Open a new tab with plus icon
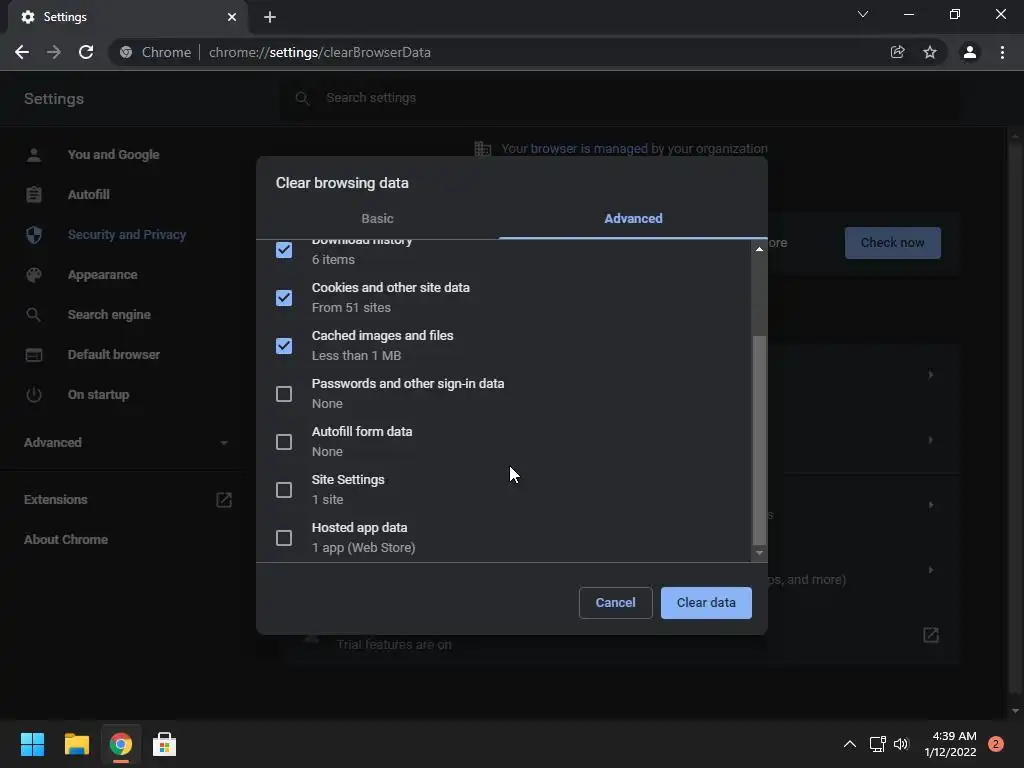Image resolution: width=1024 pixels, height=768 pixels. [x=270, y=17]
